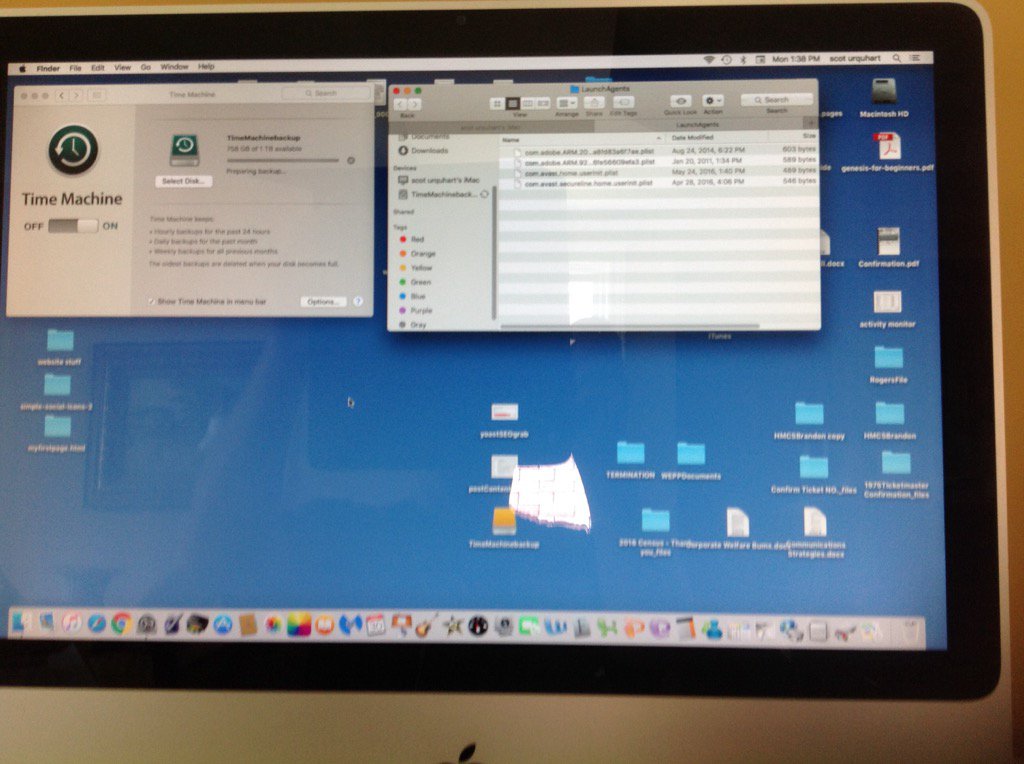
Task: Stop the backup with the x button
Action: pyautogui.click(x=351, y=161)
